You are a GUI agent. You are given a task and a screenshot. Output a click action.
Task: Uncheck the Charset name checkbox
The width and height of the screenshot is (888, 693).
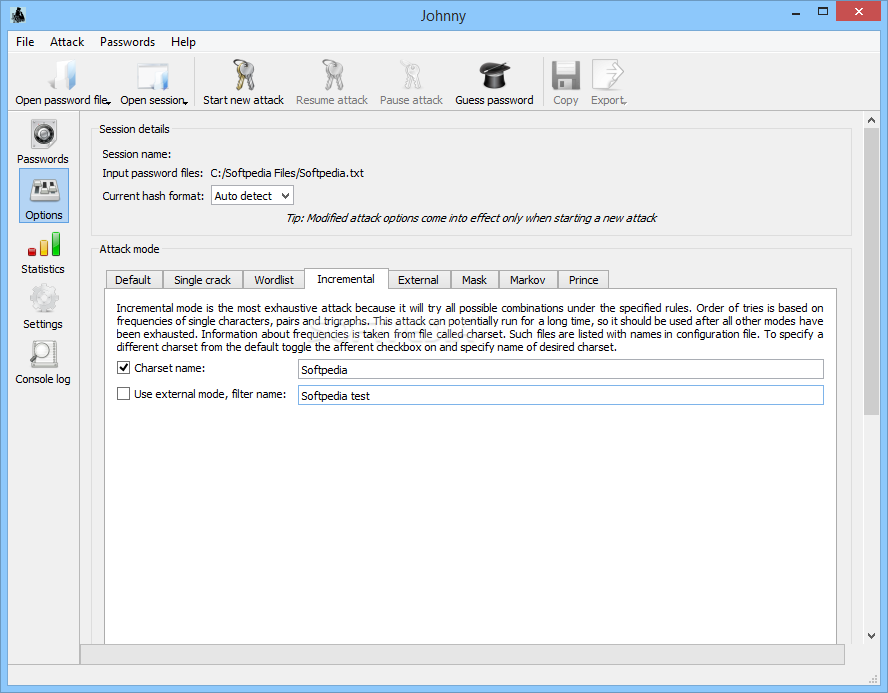pyautogui.click(x=123, y=367)
